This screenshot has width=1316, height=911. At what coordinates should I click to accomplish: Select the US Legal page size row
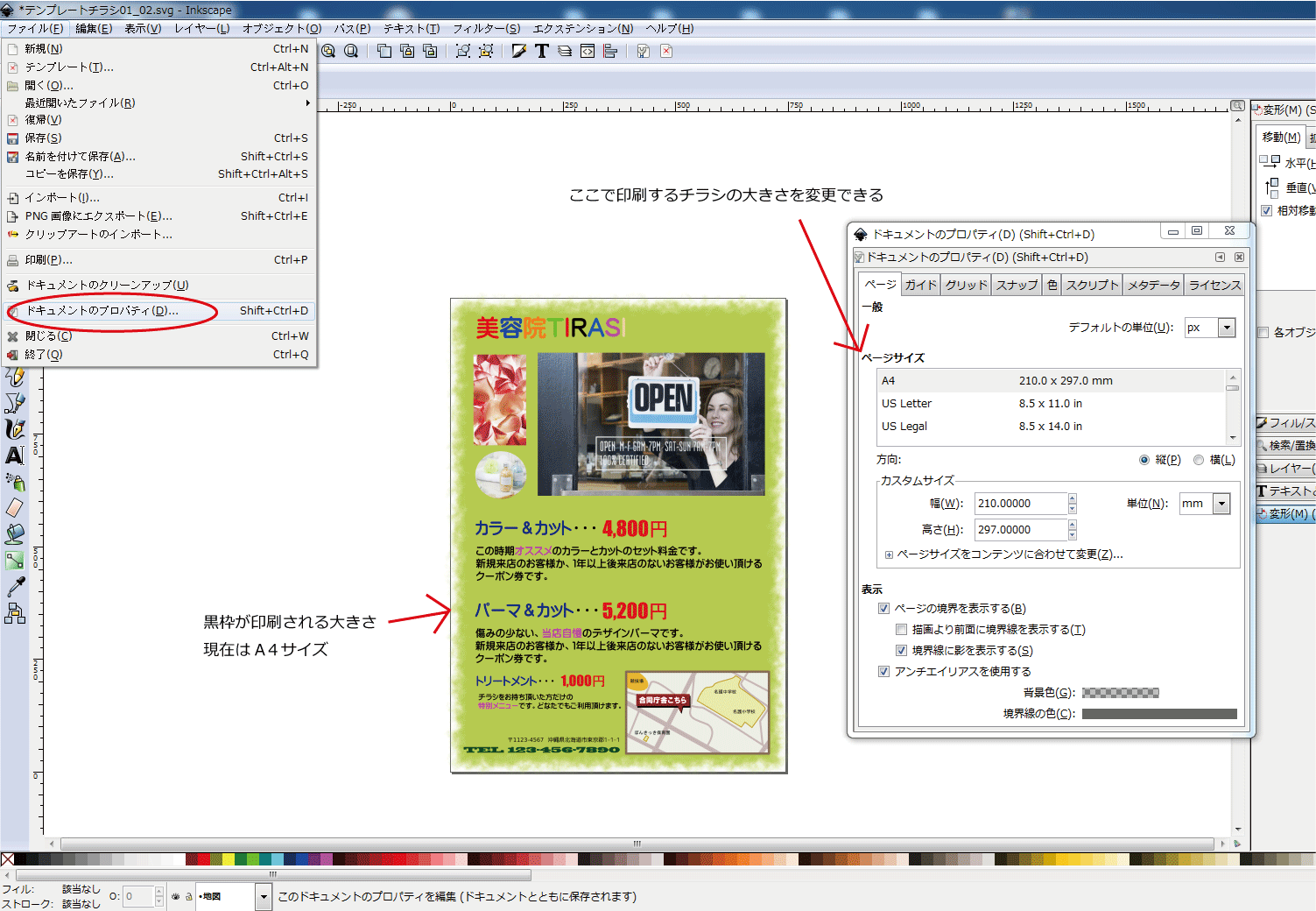pos(1051,426)
